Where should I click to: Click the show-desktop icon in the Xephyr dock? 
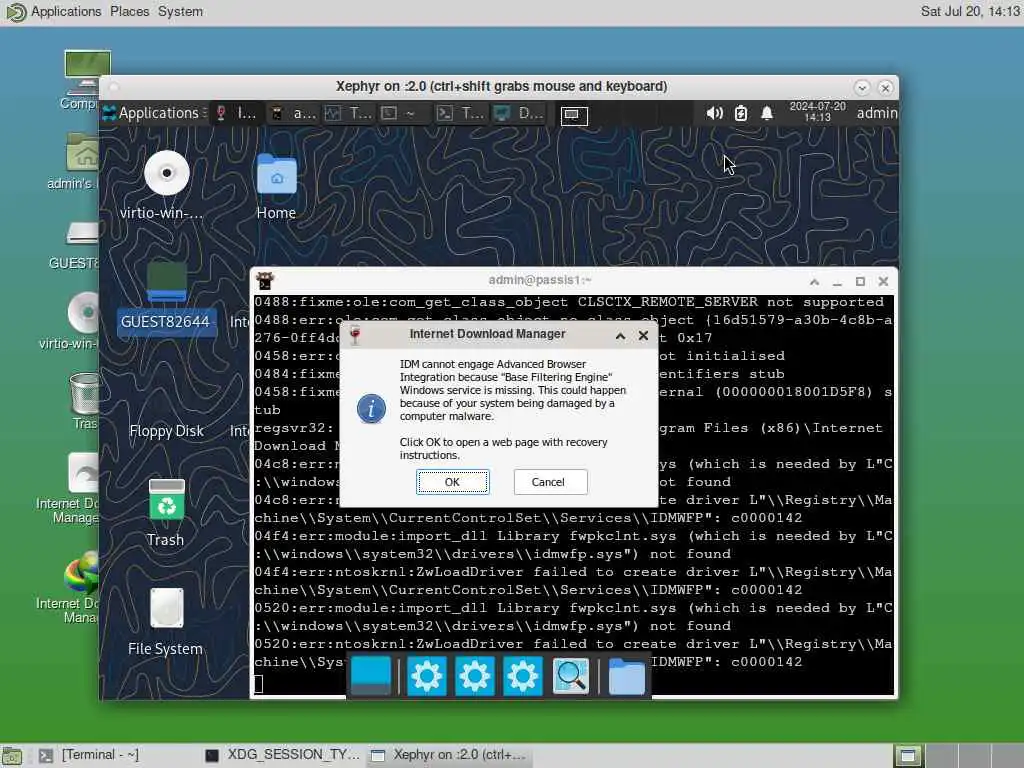pos(371,676)
